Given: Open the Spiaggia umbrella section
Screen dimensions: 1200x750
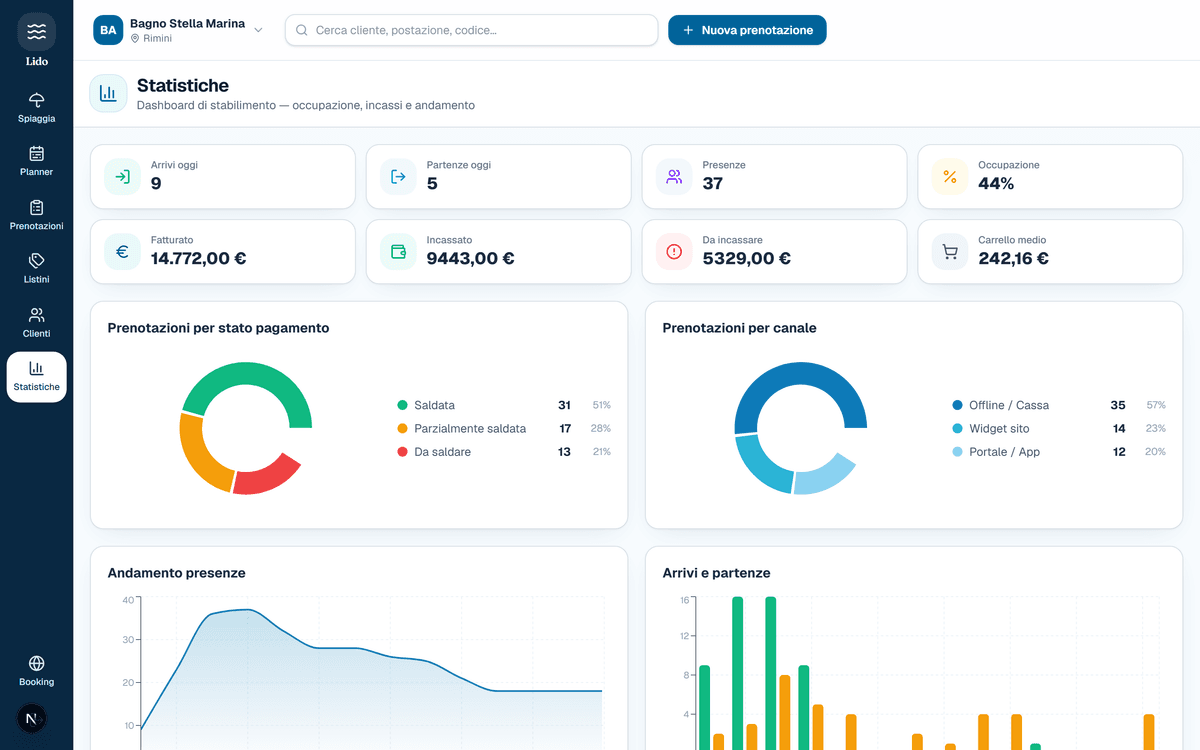Looking at the screenshot, I should point(36,108).
